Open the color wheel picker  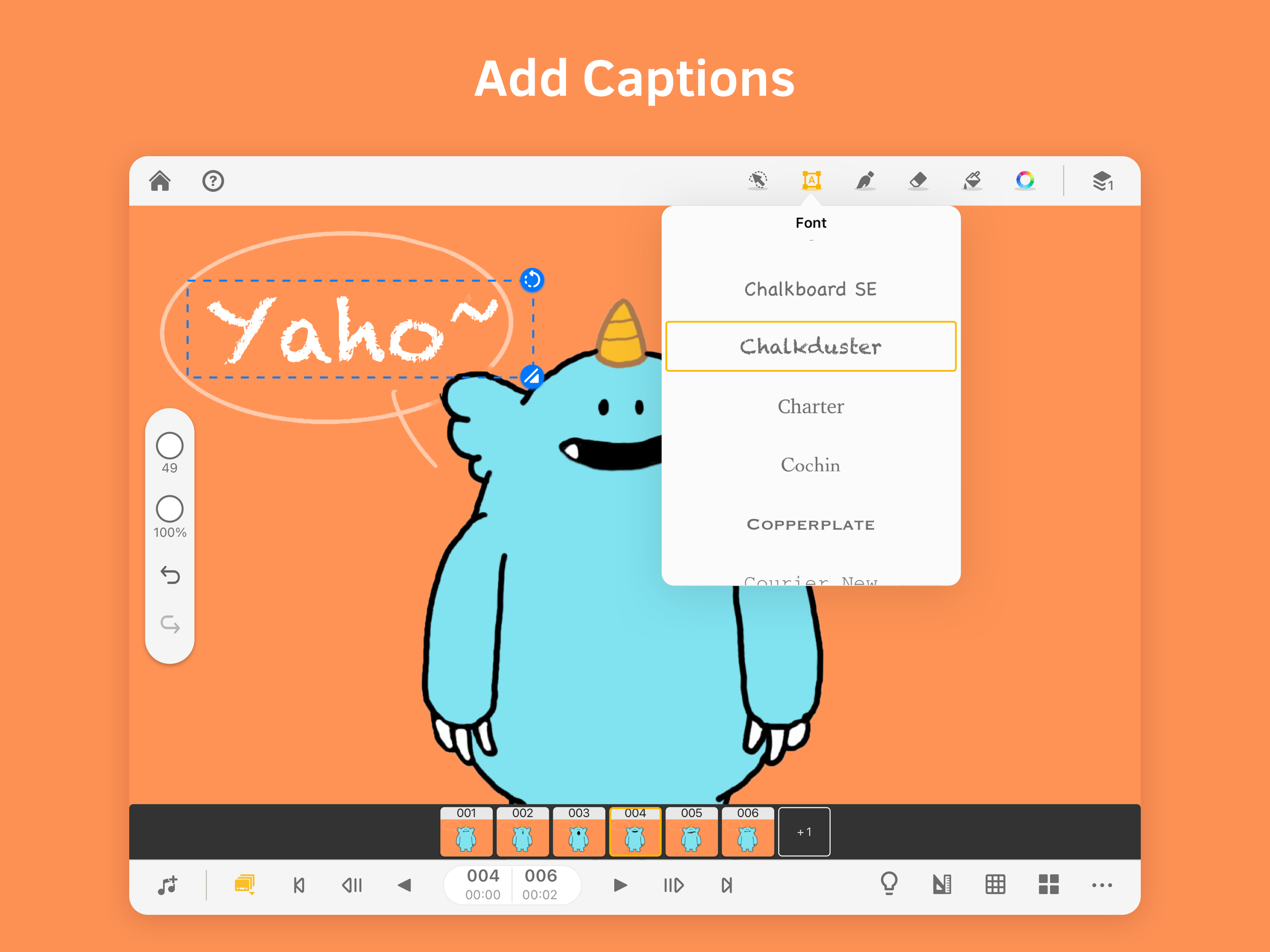pyautogui.click(x=1025, y=181)
